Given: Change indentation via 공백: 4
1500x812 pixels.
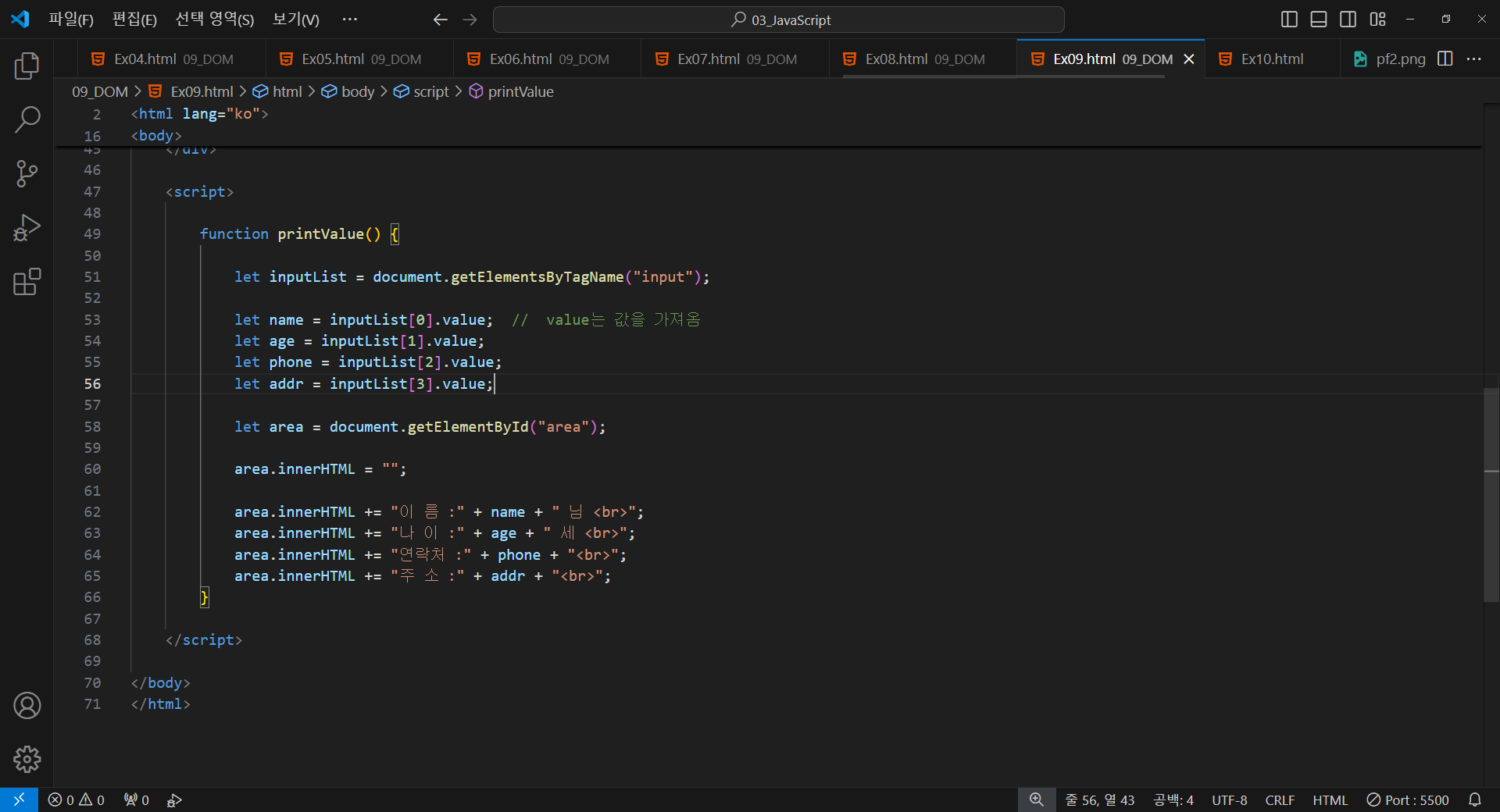Looking at the screenshot, I should [1173, 800].
